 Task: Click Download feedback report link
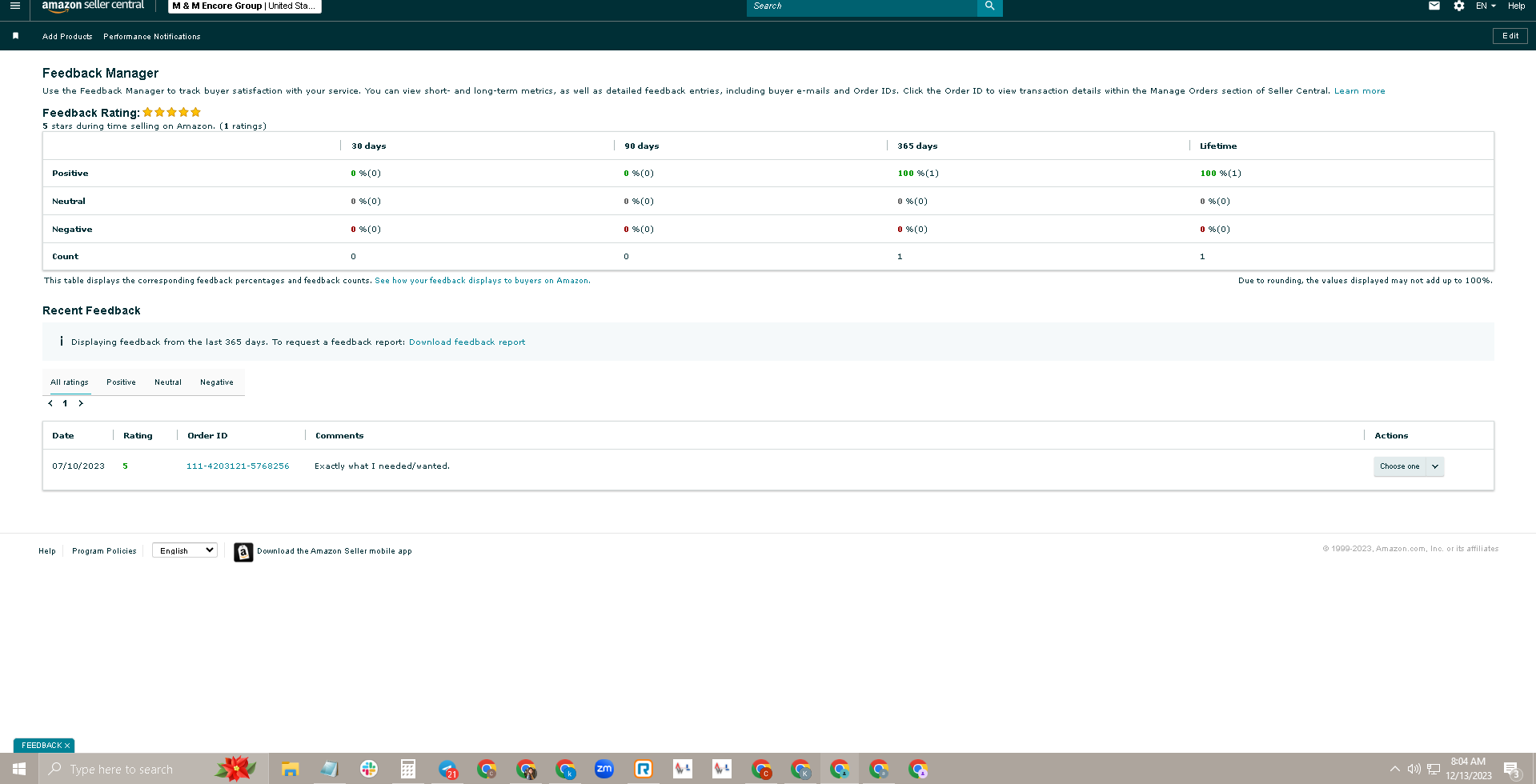click(x=467, y=342)
